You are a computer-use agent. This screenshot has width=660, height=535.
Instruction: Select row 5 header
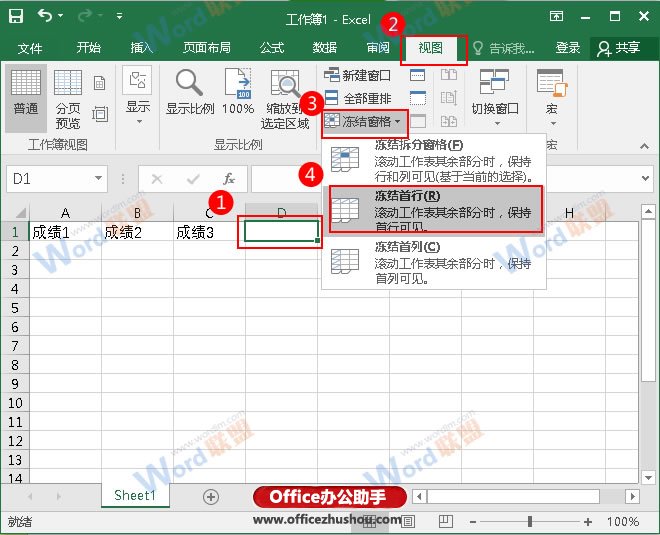[x=15, y=308]
